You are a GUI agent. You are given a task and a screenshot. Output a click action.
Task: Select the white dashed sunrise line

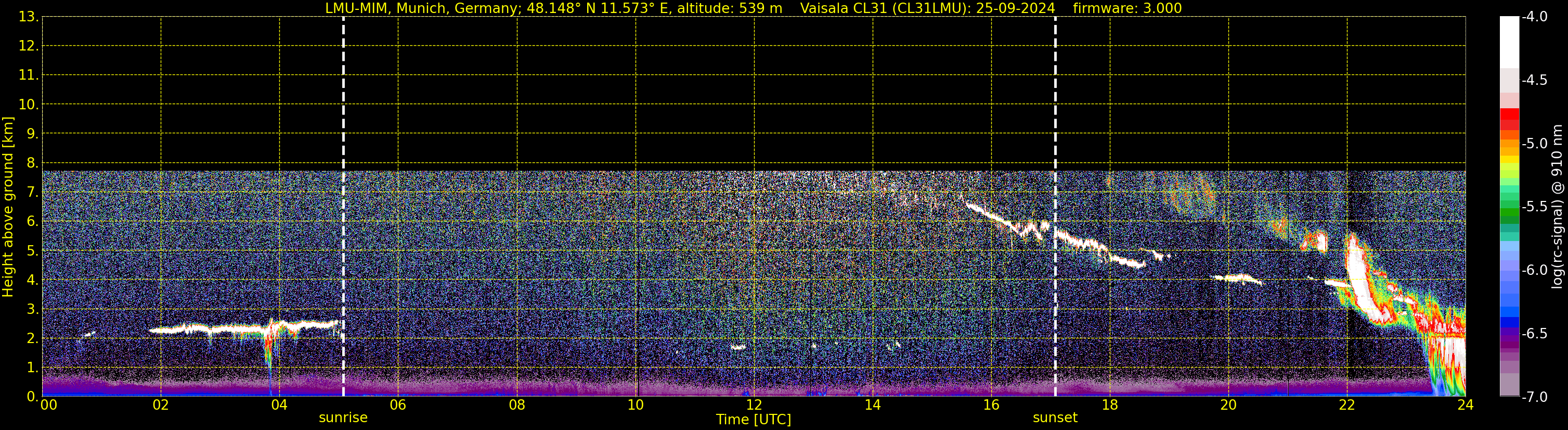pos(343,207)
